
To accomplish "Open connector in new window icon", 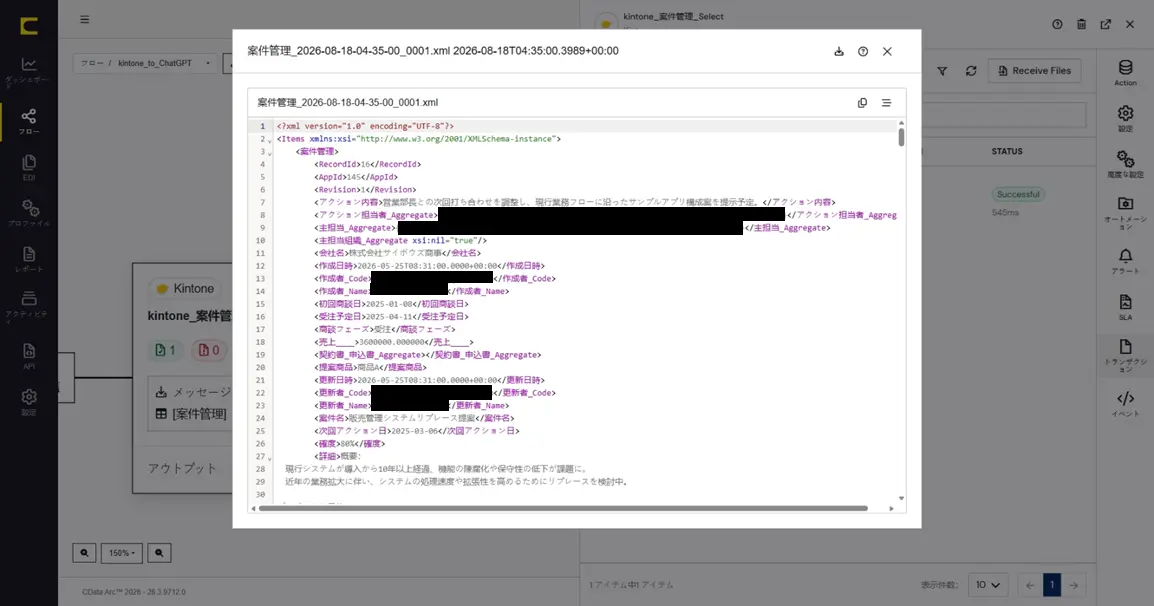I will [1105, 24].
